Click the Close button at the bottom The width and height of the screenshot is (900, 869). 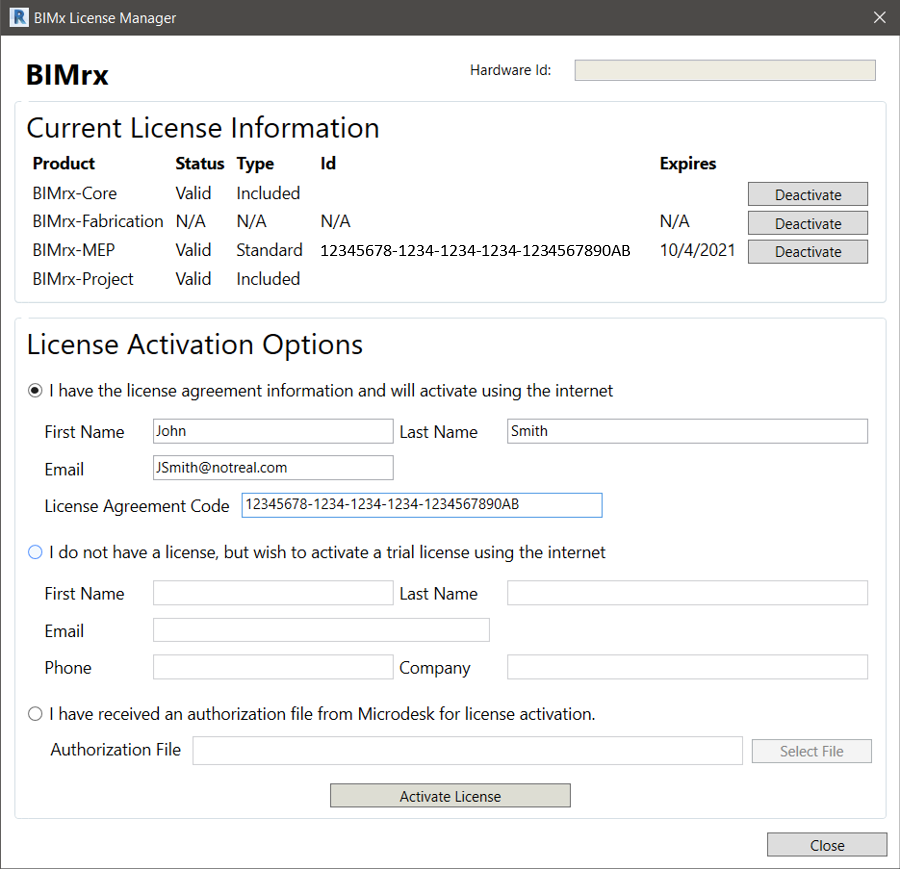[x=827, y=845]
